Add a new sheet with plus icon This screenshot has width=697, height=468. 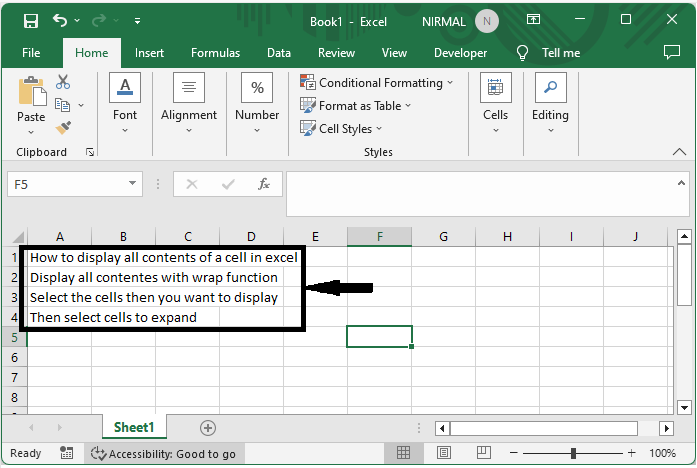[x=208, y=428]
